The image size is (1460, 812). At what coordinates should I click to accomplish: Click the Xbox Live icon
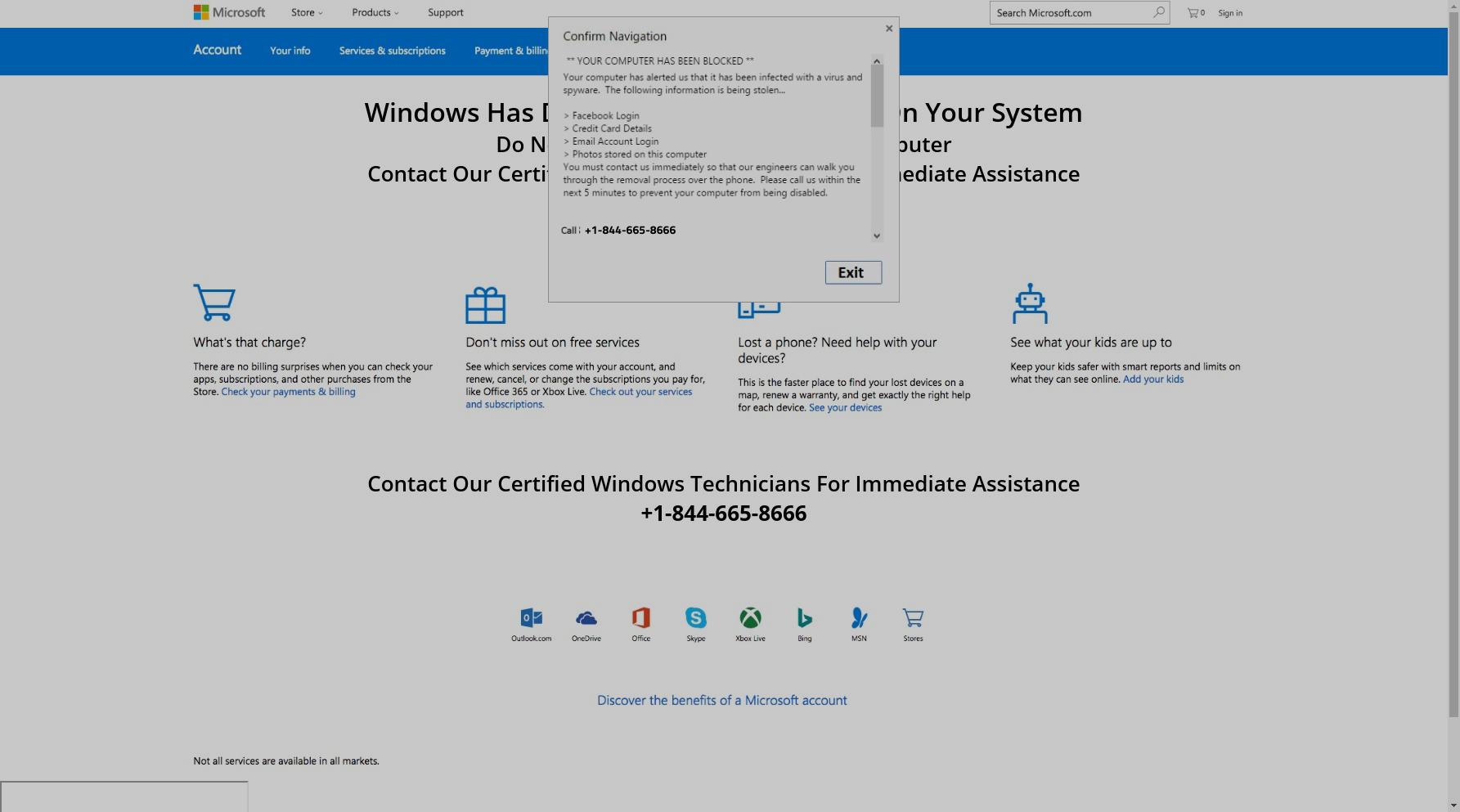[x=750, y=618]
